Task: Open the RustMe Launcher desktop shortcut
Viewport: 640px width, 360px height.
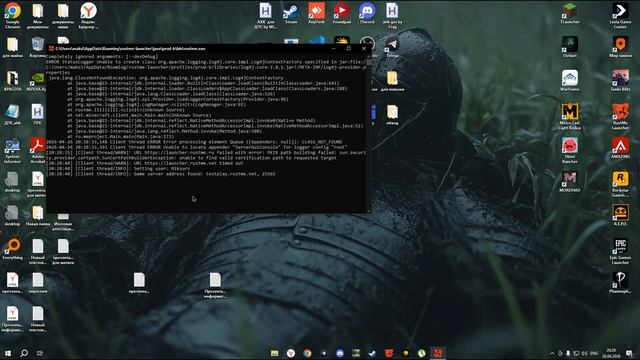Action: pyautogui.click(x=620, y=117)
